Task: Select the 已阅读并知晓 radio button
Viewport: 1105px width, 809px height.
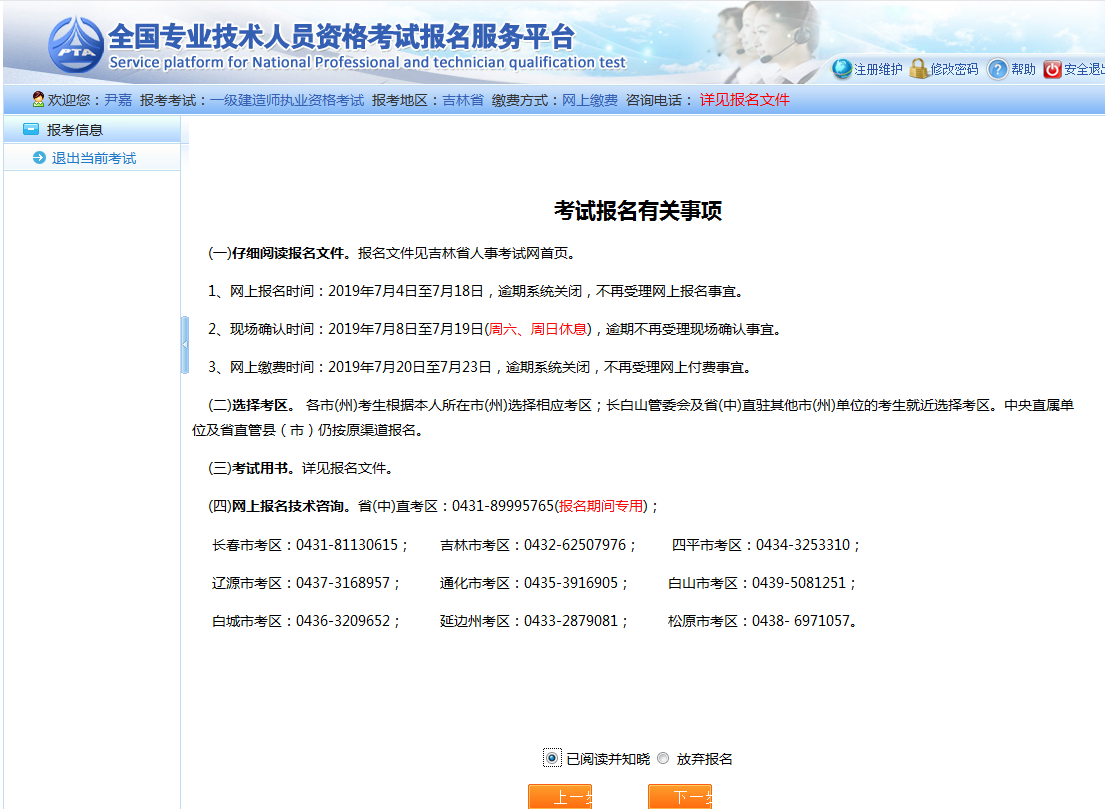Action: pos(552,759)
